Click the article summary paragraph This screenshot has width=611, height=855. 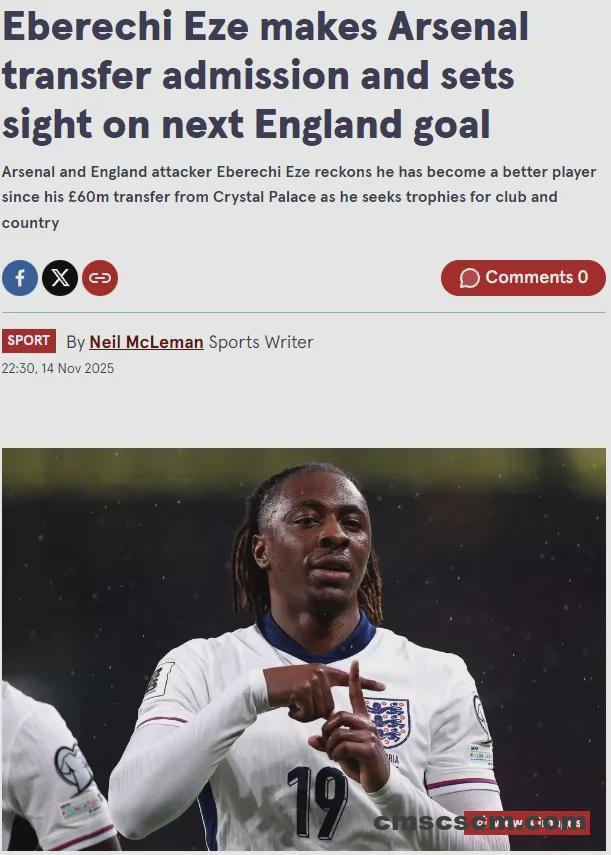click(x=299, y=197)
